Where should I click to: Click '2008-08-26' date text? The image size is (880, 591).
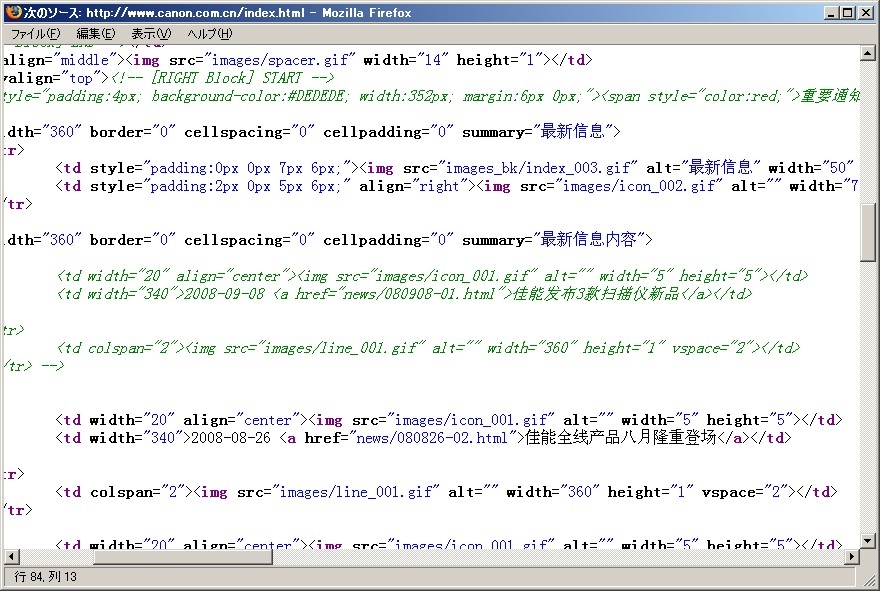(231, 437)
